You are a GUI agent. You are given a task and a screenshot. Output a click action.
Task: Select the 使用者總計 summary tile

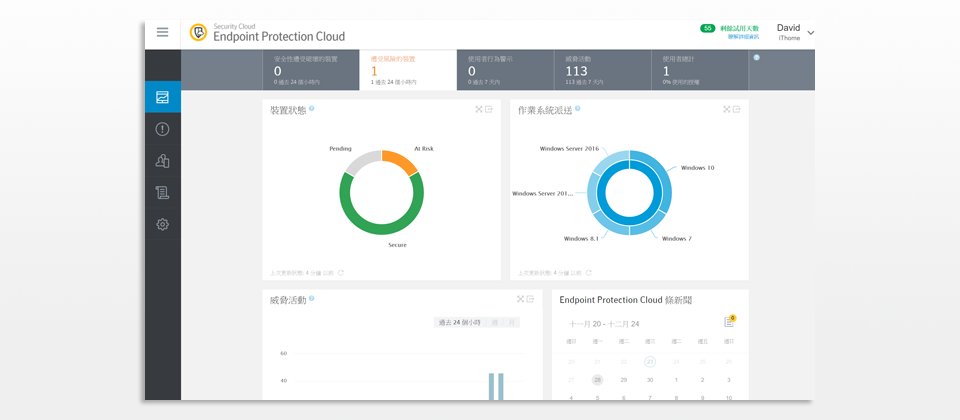pos(700,70)
